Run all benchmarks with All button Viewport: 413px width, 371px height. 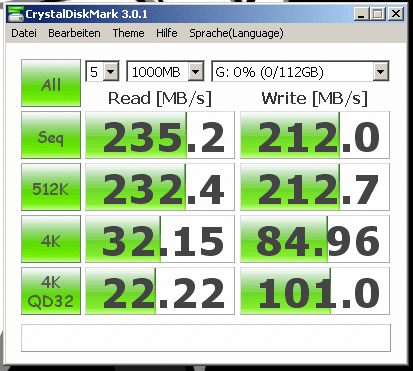[x=51, y=83]
